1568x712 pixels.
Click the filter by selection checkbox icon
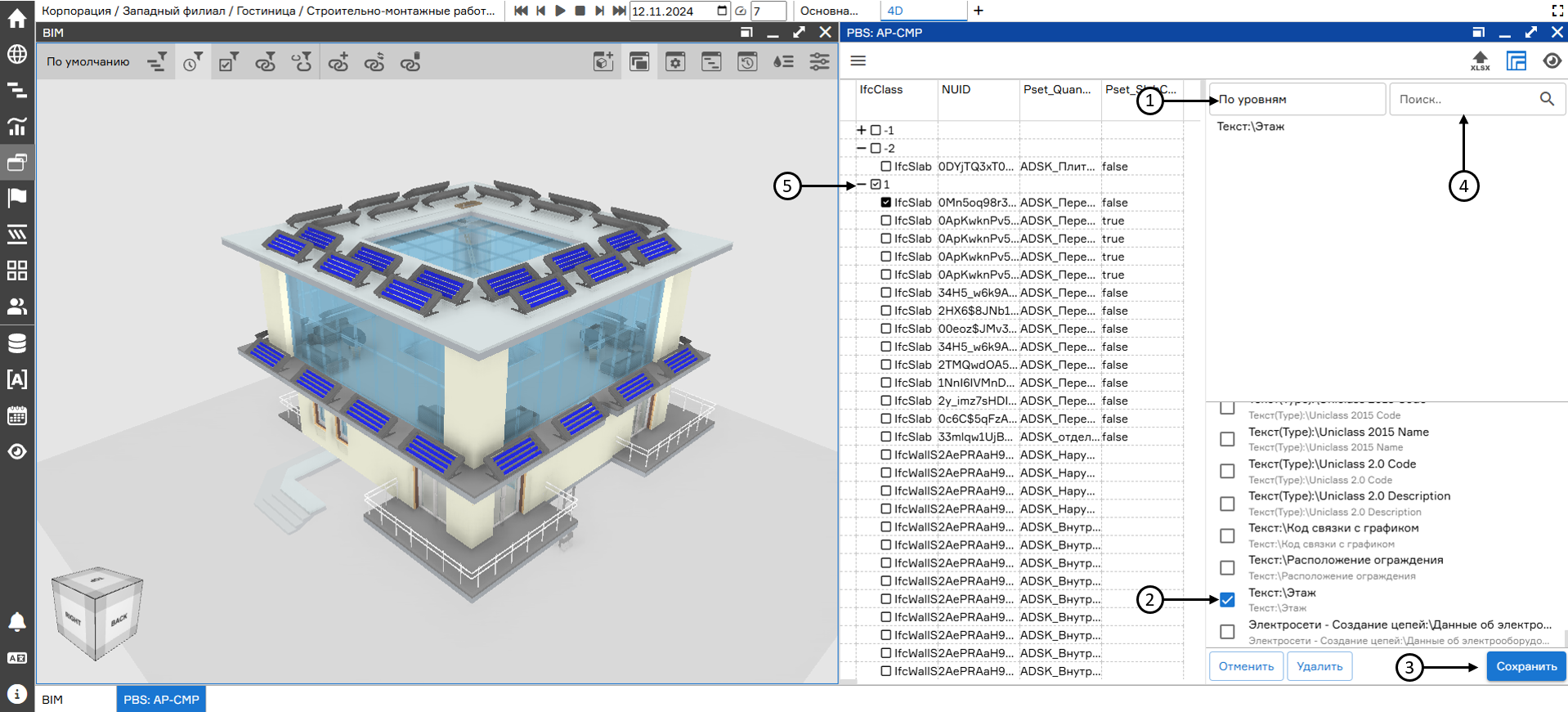click(x=229, y=62)
